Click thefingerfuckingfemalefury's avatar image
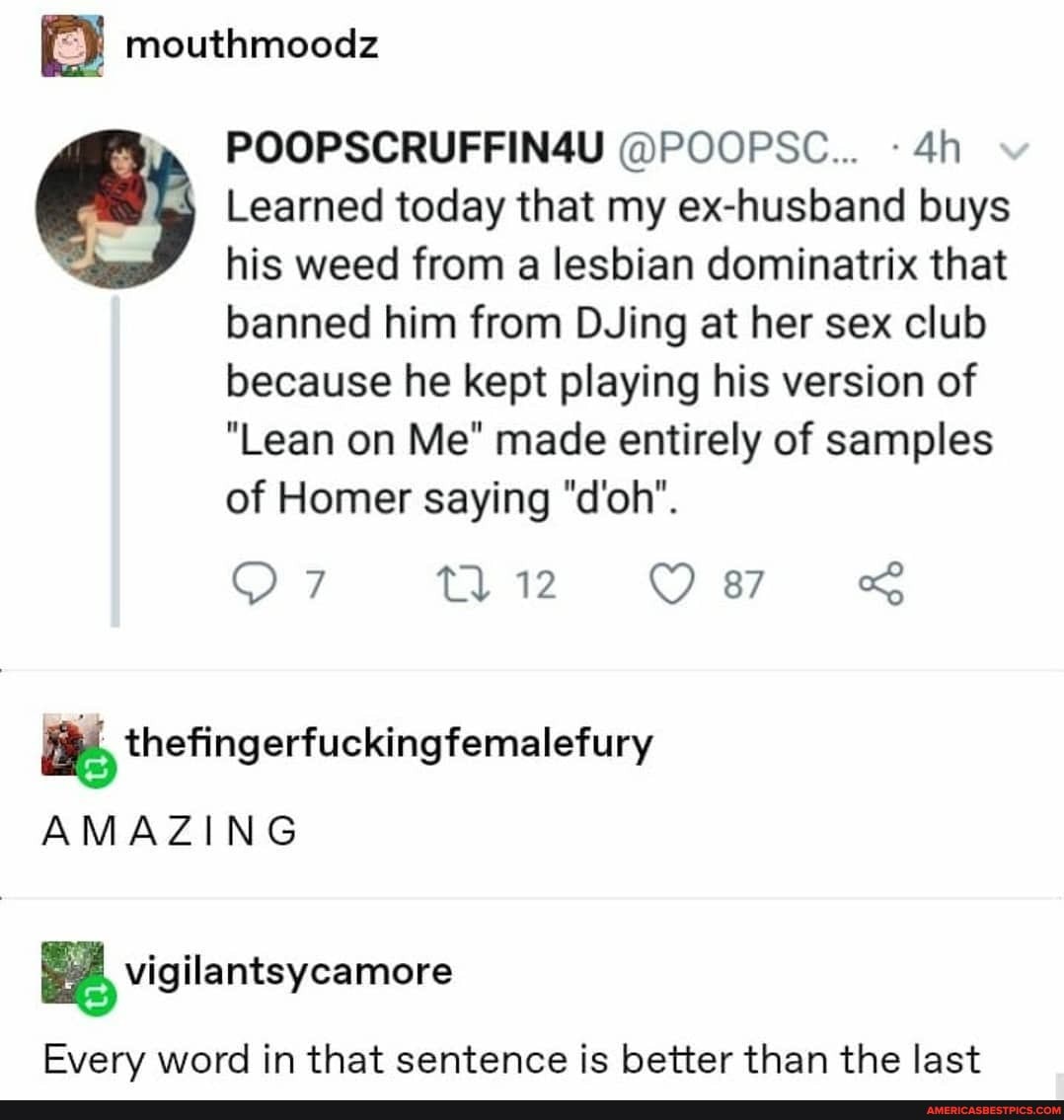This screenshot has height=1120, width=1064. 68,742
